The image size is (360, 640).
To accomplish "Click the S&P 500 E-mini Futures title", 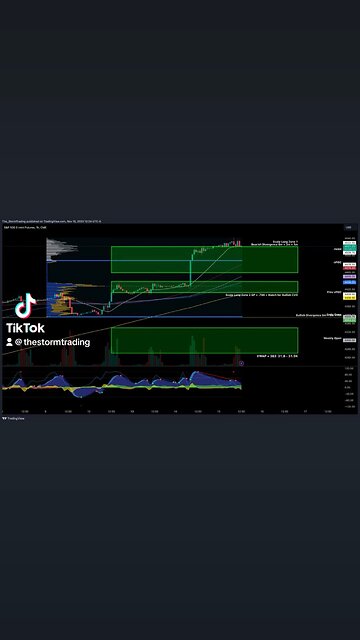I will 25,227.
